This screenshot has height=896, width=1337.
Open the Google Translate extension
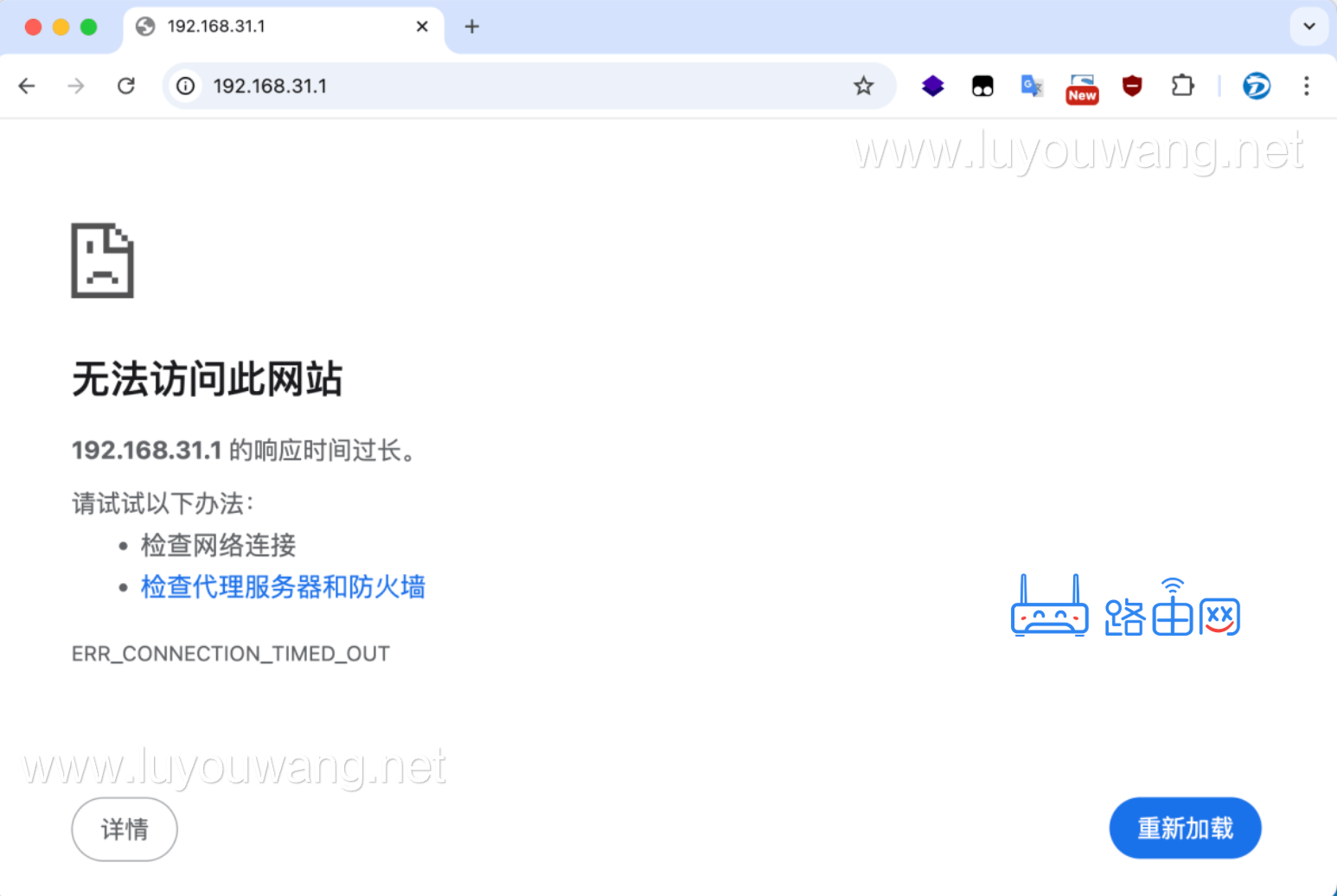click(1031, 86)
